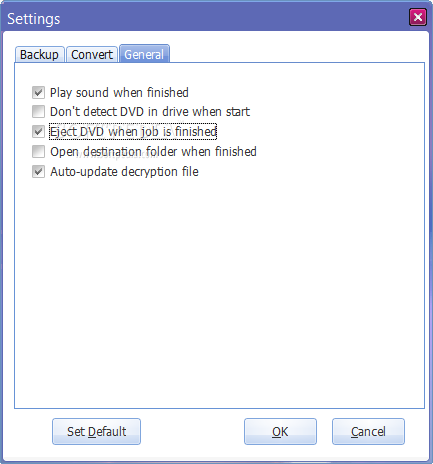Image resolution: width=433 pixels, height=464 pixels.
Task: Untick Eject DVD when job is finished box
Action: coord(38,132)
